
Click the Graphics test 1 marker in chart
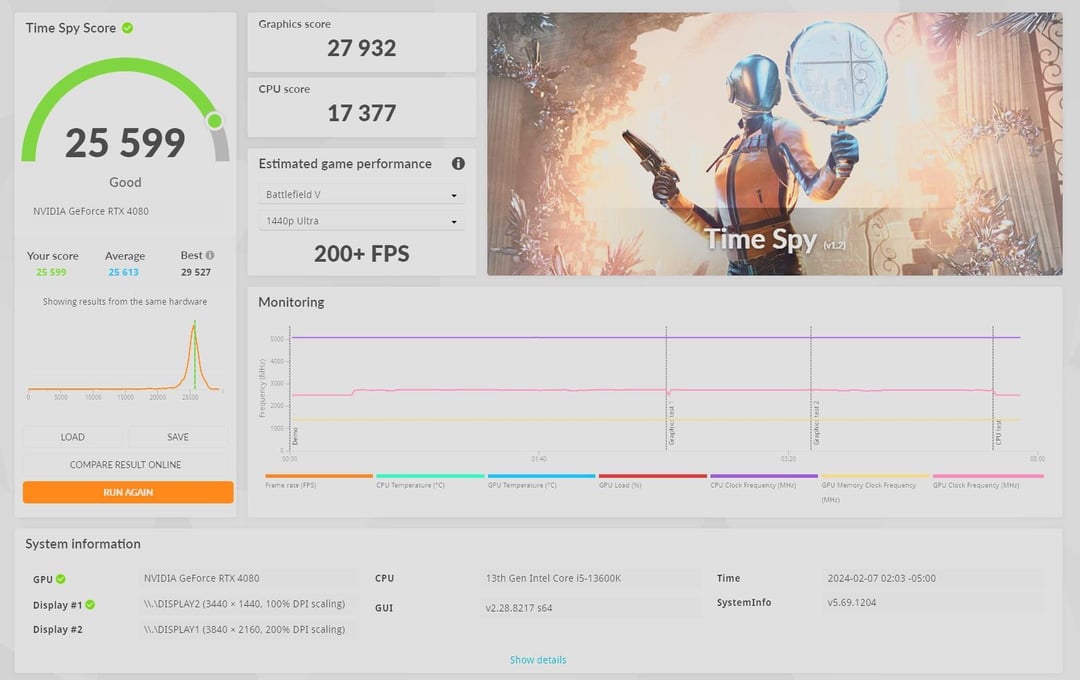tap(672, 425)
